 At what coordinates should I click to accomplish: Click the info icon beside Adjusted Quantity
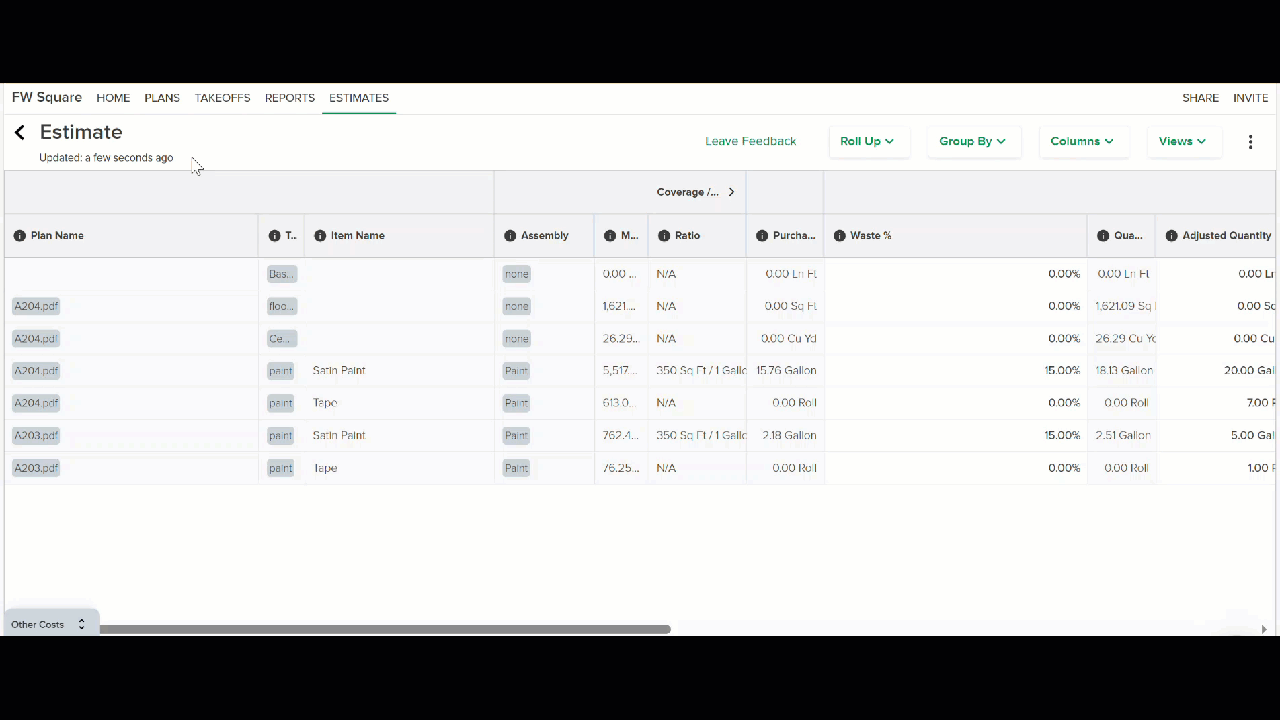coord(1171,236)
